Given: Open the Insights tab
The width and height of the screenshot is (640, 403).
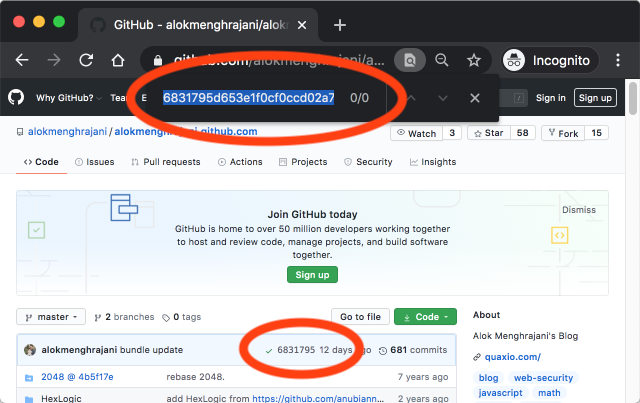Looking at the screenshot, I should point(433,162).
